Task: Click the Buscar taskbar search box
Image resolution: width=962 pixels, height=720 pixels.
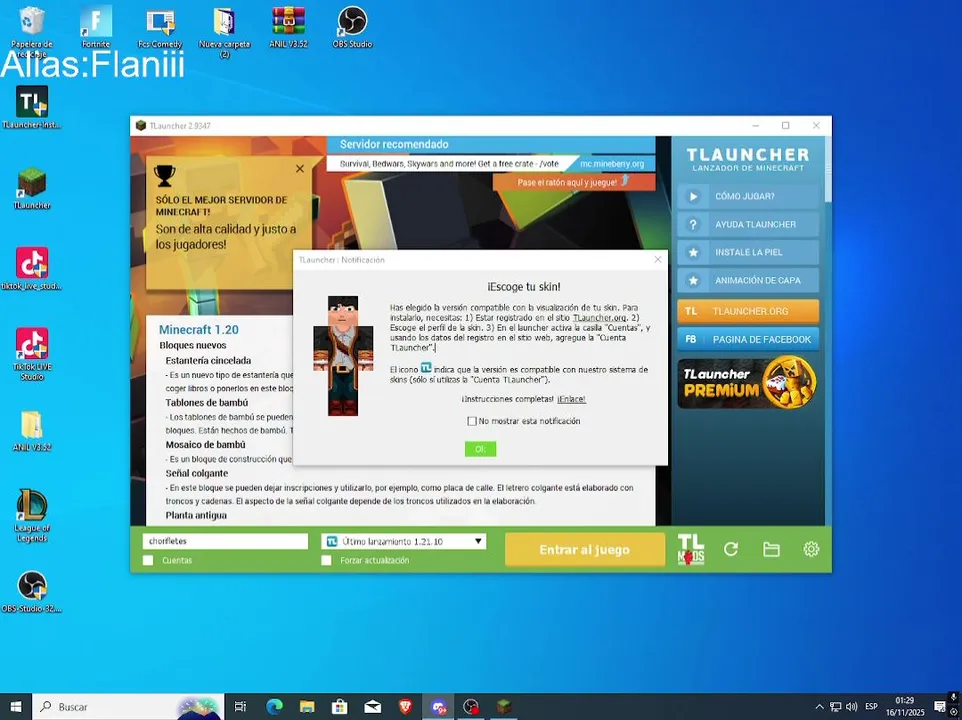Action: pyautogui.click(x=128, y=707)
